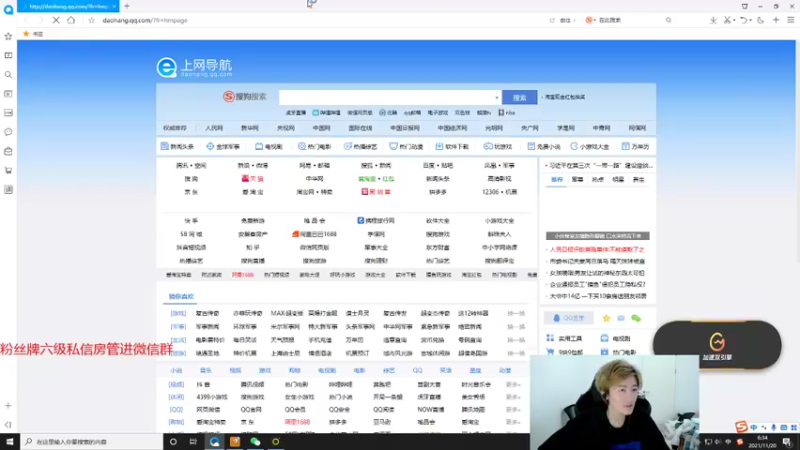Click the scissors screenshot tool icon
800x450 pixels.
(x=727, y=20)
